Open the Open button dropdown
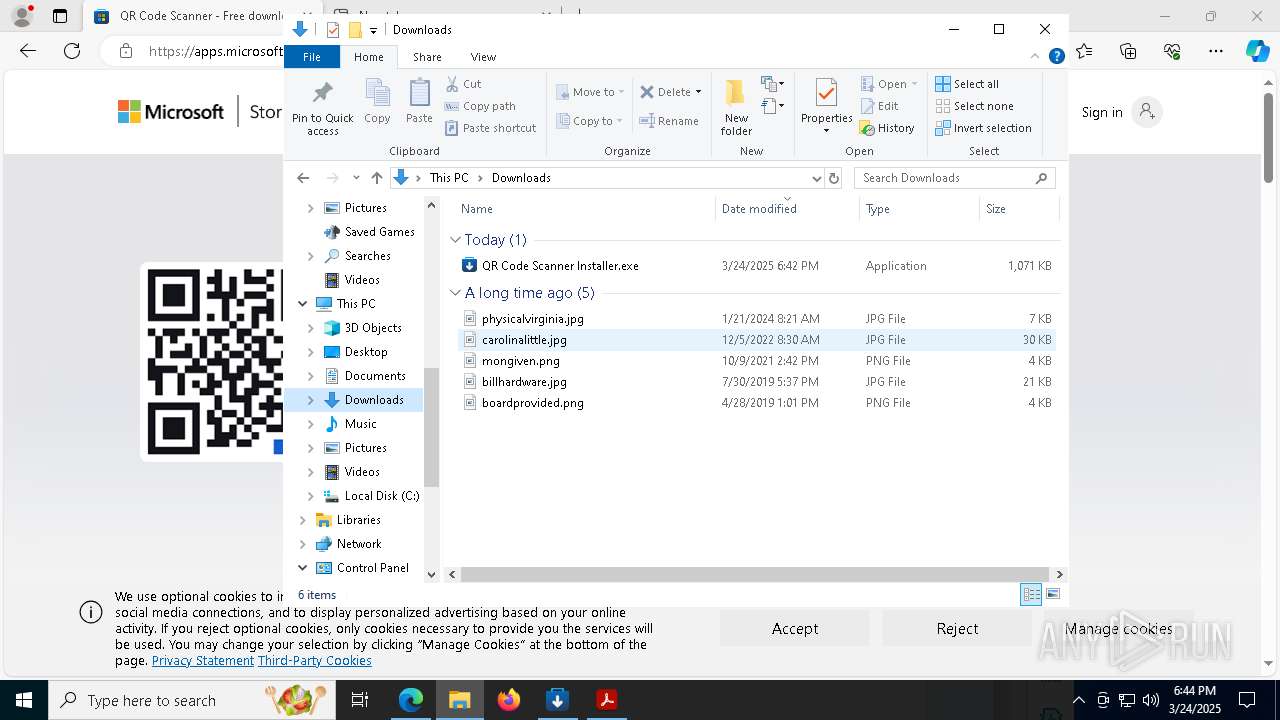This screenshot has width=1280, height=720. pos(914,84)
